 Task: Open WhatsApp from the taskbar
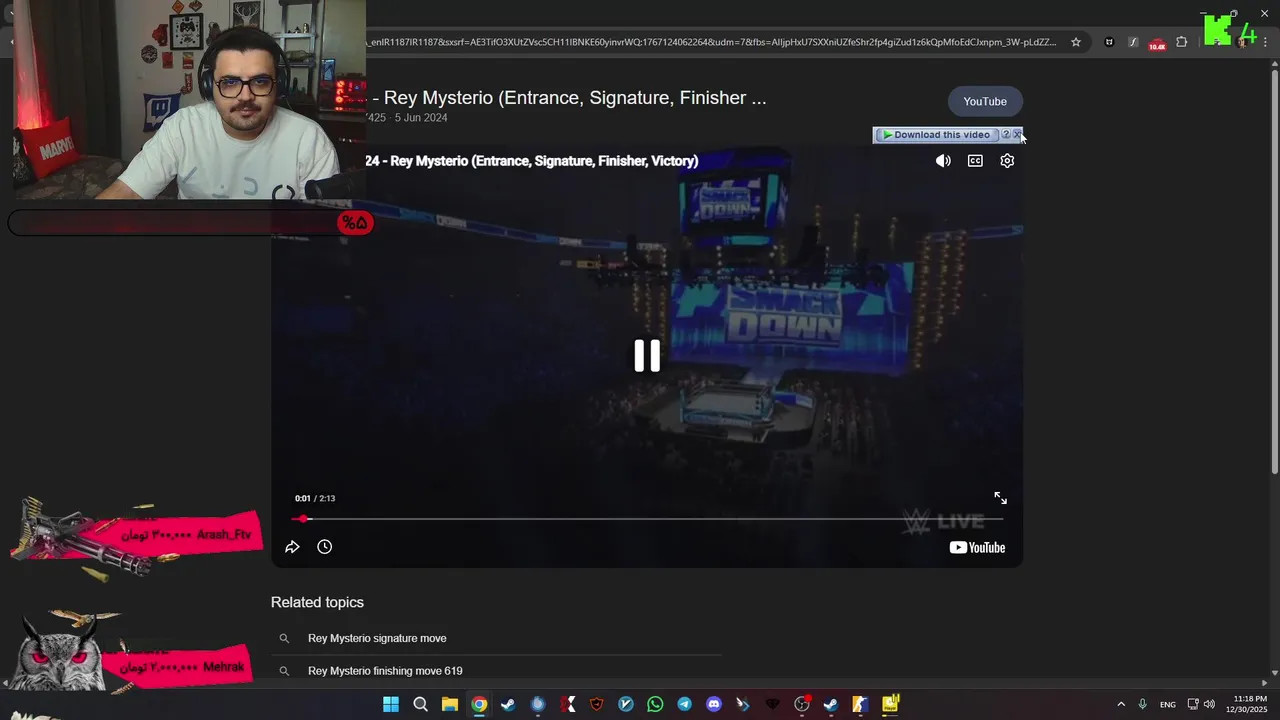(655, 704)
